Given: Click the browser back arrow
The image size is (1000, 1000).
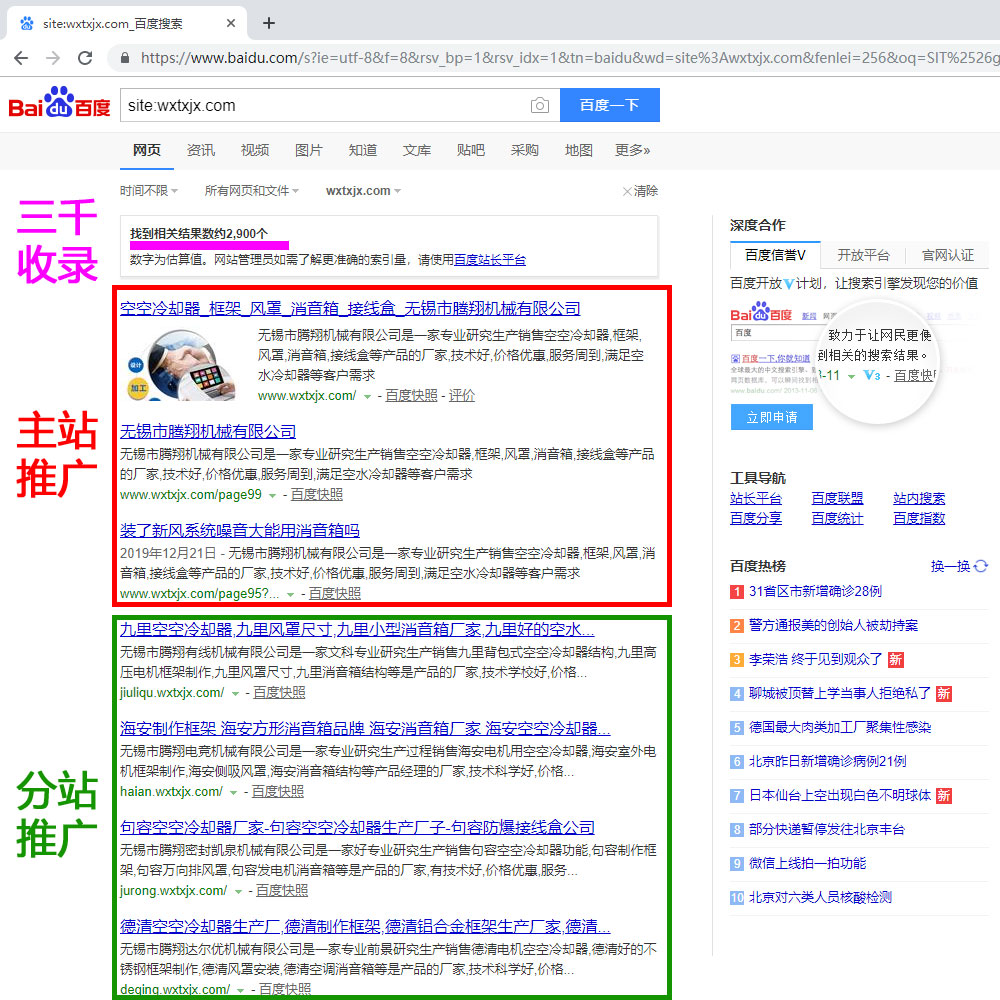Looking at the screenshot, I should click(x=21, y=58).
